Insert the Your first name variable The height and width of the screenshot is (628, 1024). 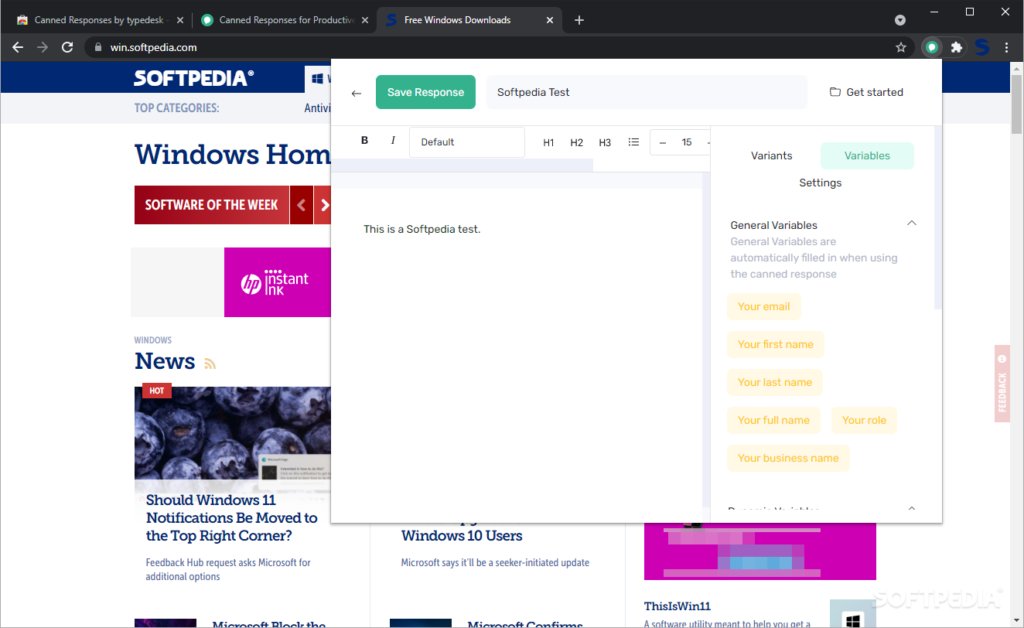pyautogui.click(x=775, y=344)
